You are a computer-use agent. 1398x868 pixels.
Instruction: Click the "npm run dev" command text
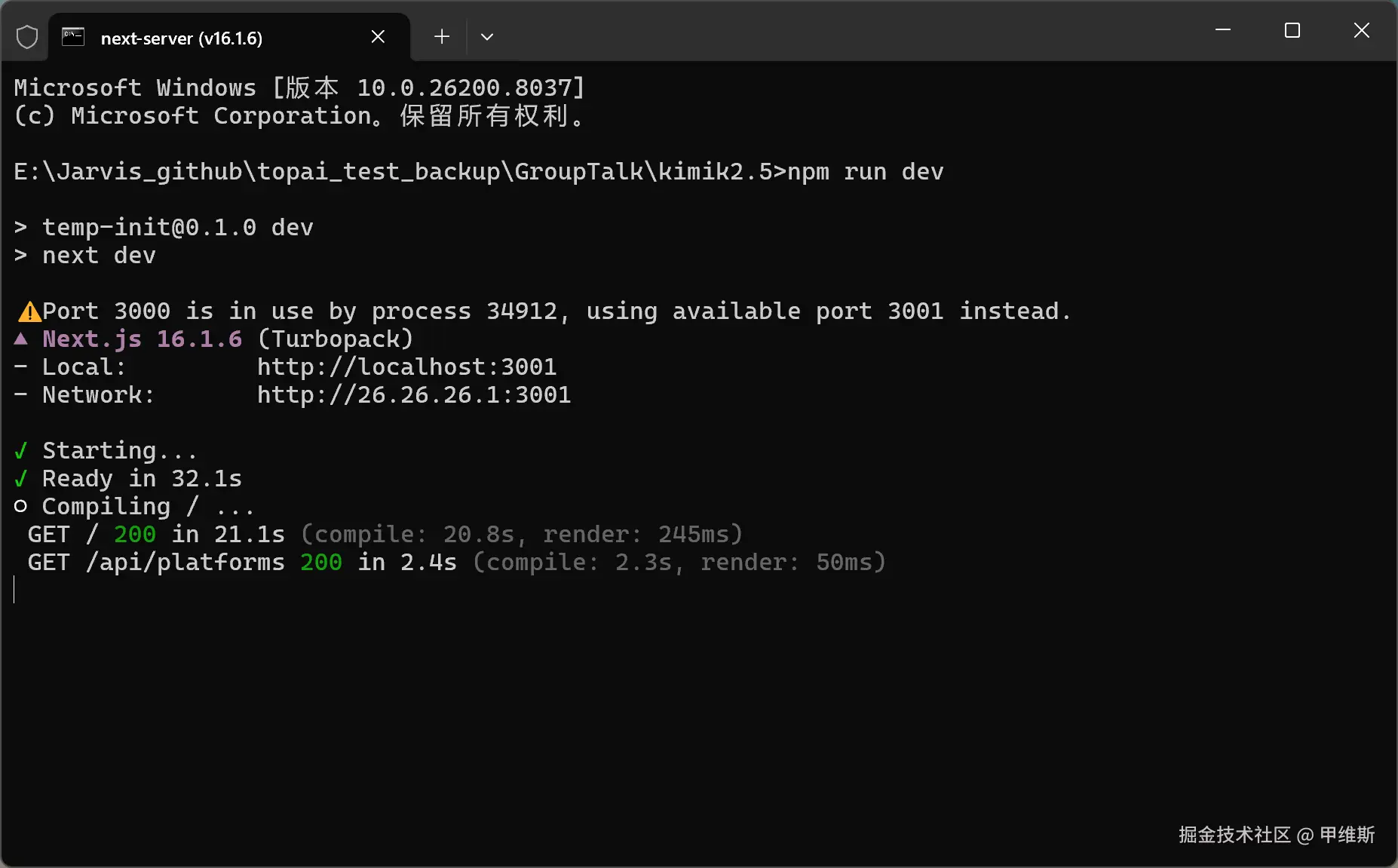[x=865, y=172]
